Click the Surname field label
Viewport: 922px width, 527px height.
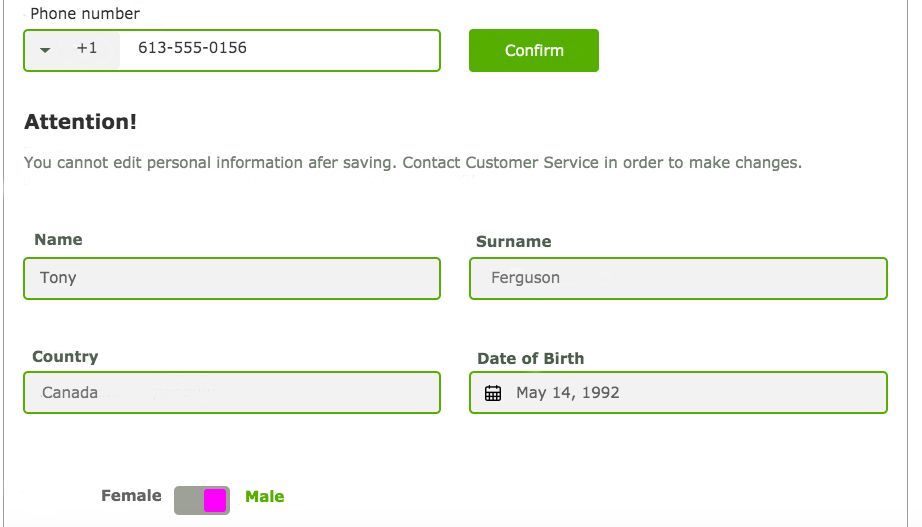pyautogui.click(x=513, y=242)
